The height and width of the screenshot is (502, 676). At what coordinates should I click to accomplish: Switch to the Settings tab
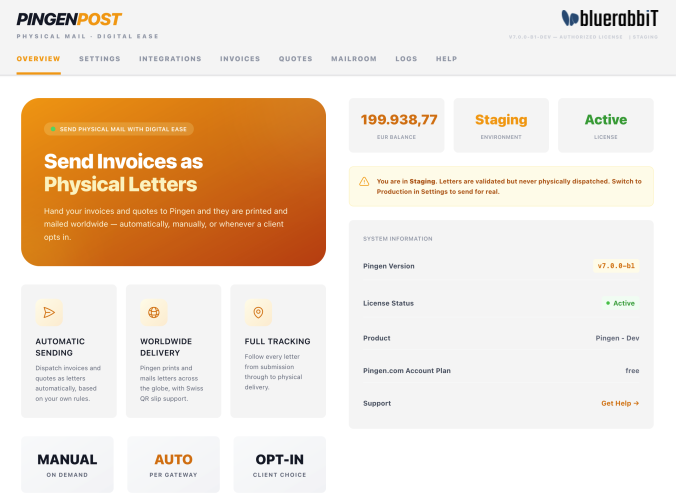point(100,59)
